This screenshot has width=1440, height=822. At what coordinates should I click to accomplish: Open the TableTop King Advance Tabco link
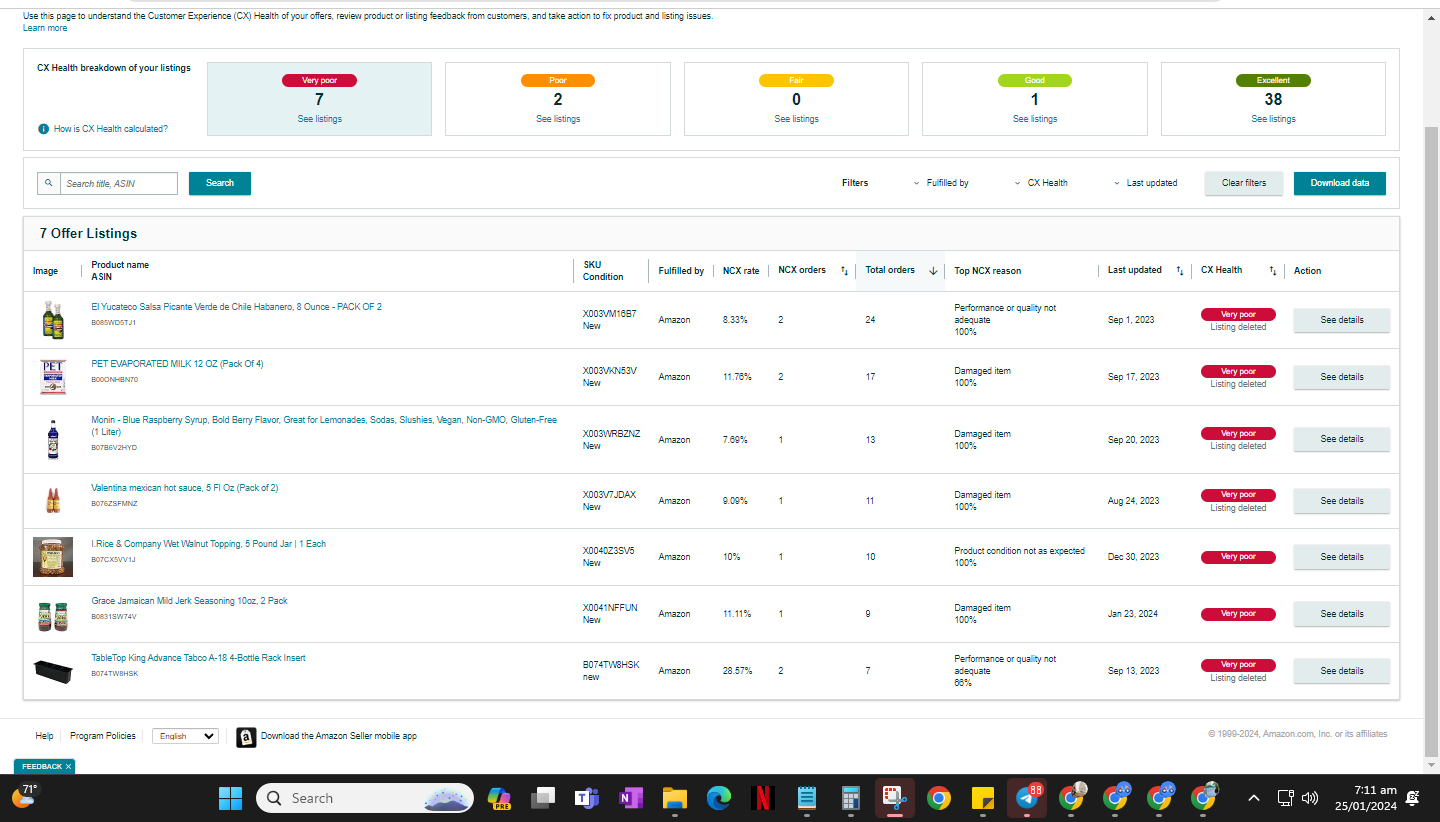tap(198, 658)
